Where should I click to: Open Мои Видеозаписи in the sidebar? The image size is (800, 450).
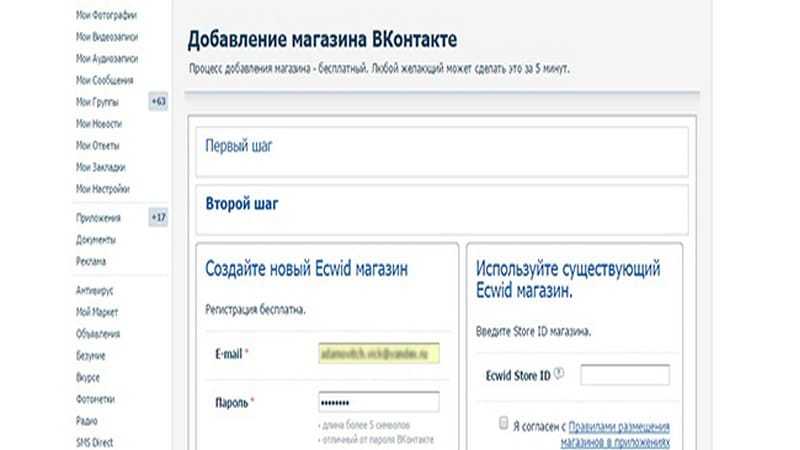107,37
